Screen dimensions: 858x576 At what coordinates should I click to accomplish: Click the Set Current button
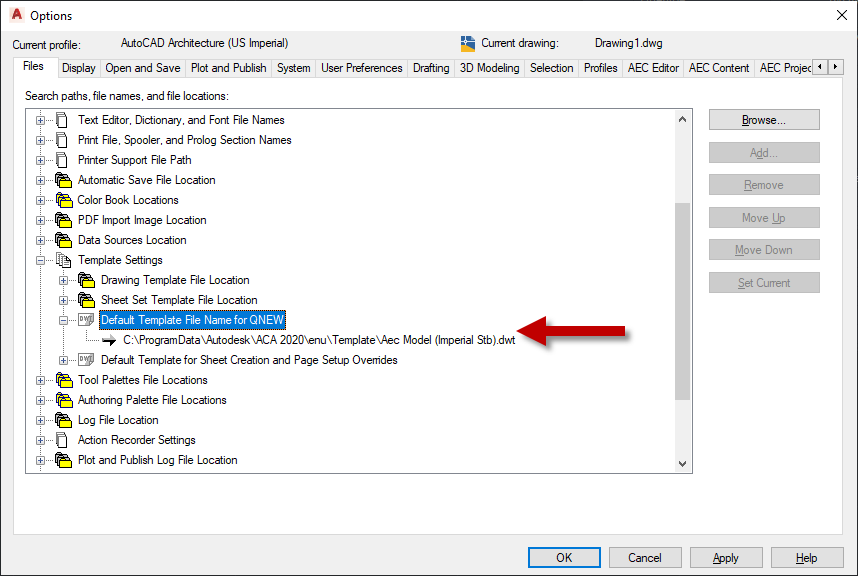pos(764,283)
